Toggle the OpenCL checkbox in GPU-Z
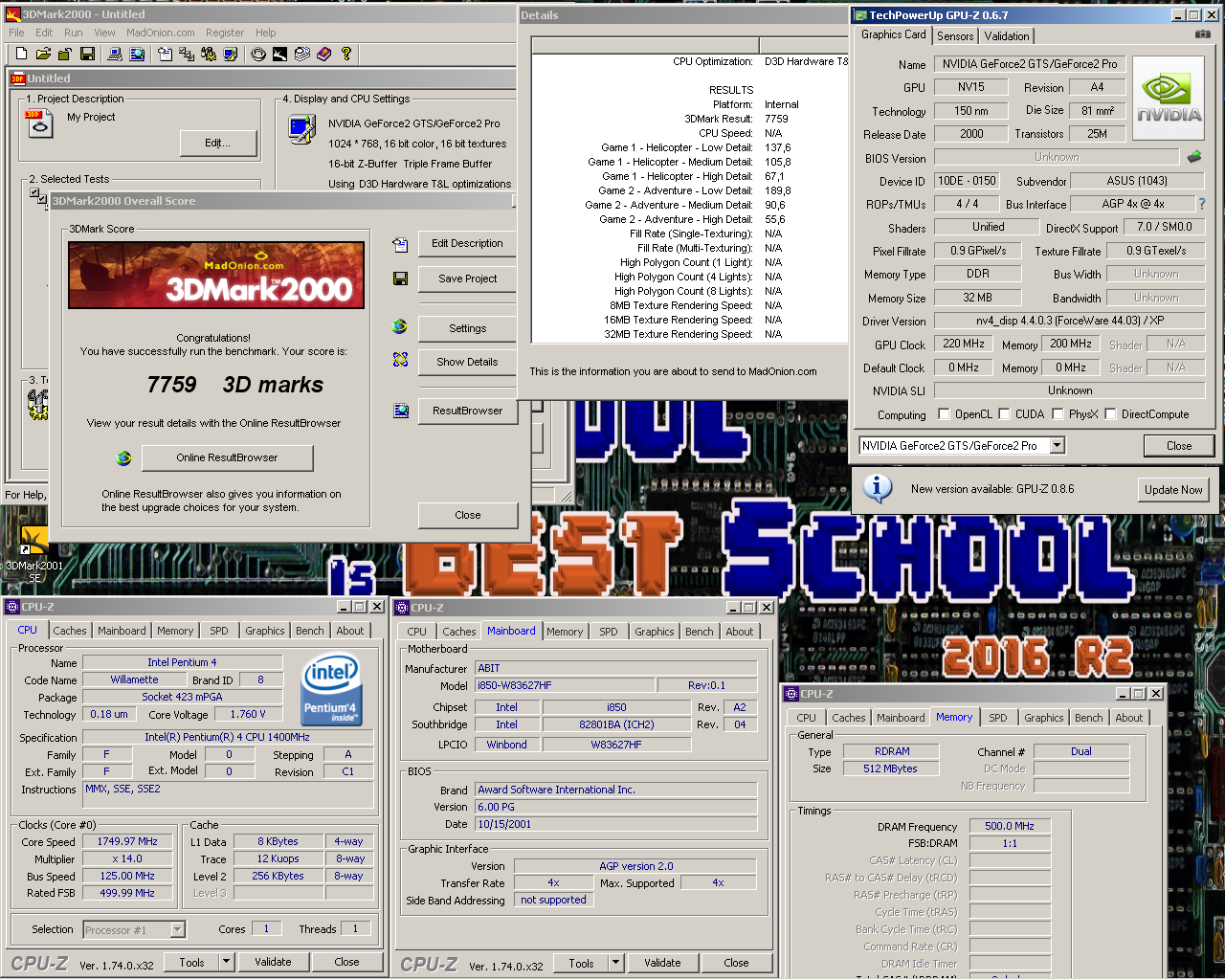The height and width of the screenshot is (980, 1225). point(944,414)
